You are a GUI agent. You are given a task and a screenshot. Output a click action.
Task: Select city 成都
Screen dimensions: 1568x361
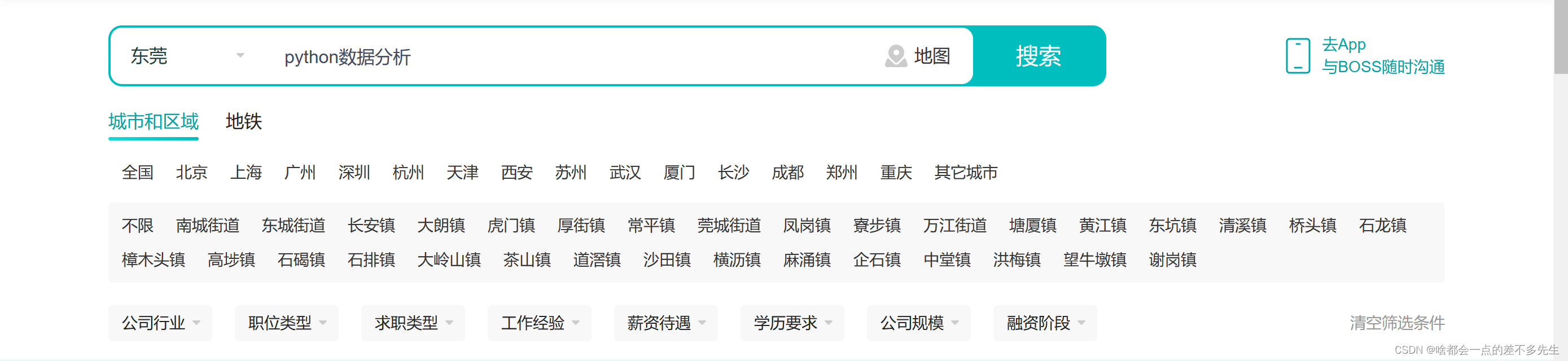click(787, 172)
